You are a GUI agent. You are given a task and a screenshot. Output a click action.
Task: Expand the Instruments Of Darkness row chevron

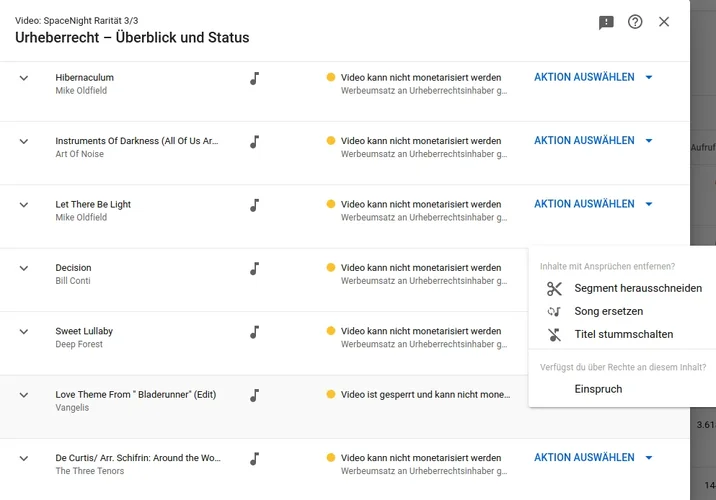(24, 141)
